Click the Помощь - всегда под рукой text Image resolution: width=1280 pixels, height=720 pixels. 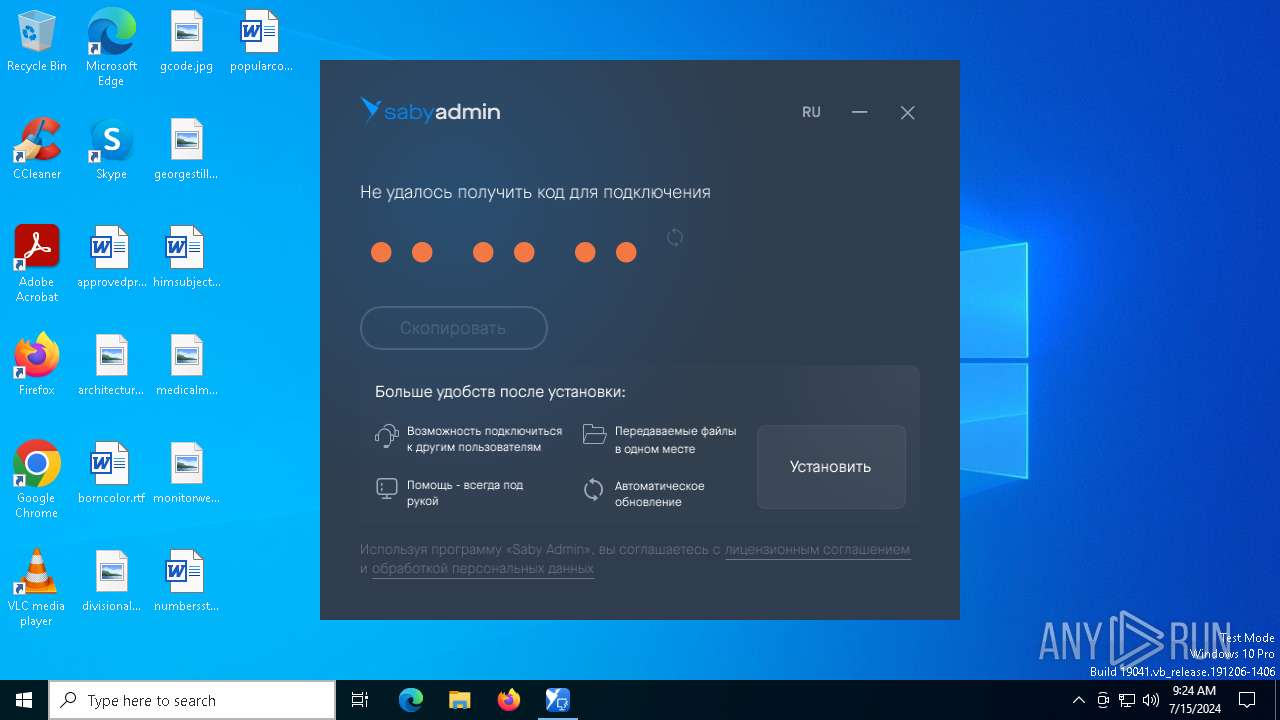465,493
